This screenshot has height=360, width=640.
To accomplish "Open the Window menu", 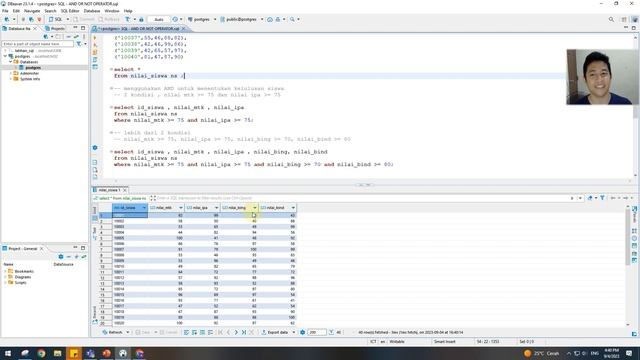I will [112, 11].
